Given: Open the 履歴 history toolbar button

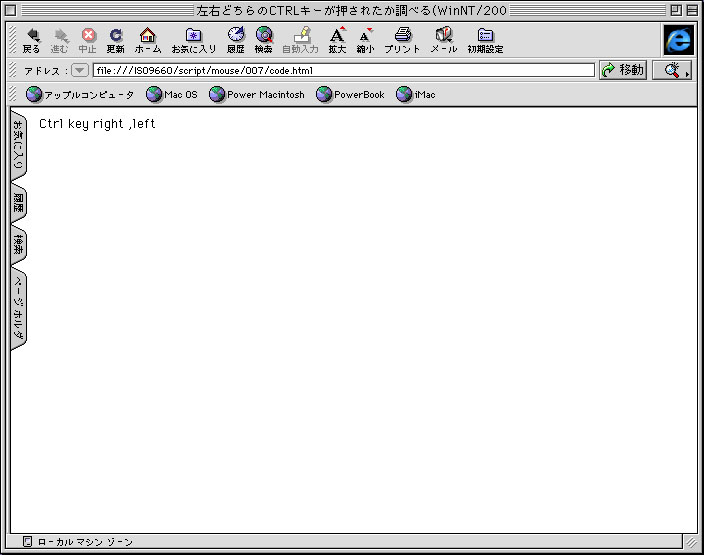Looking at the screenshot, I should 236,40.
